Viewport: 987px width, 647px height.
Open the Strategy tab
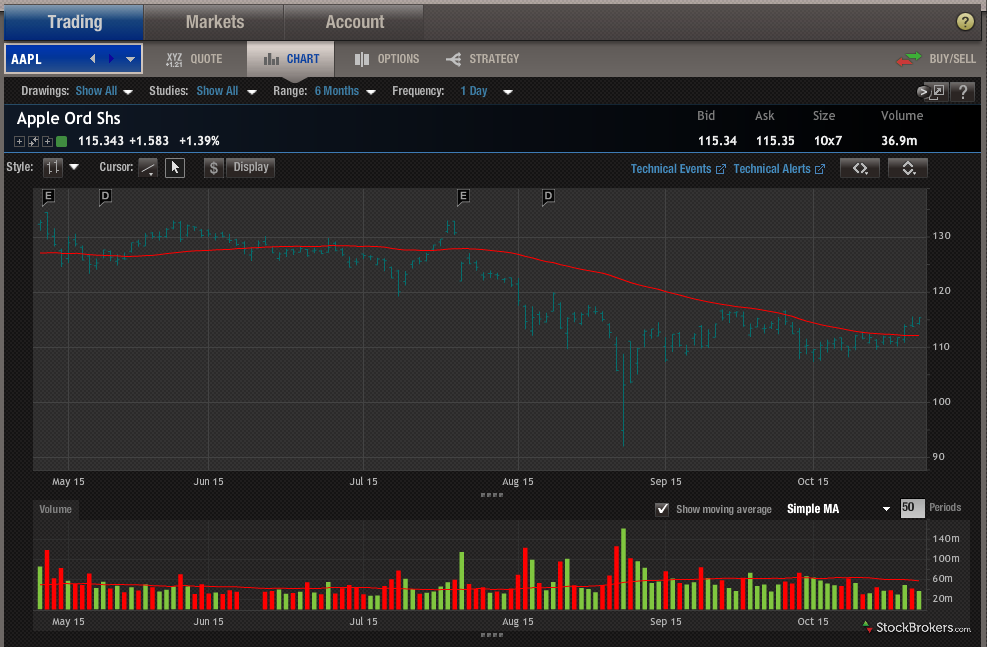pyautogui.click(x=482, y=59)
